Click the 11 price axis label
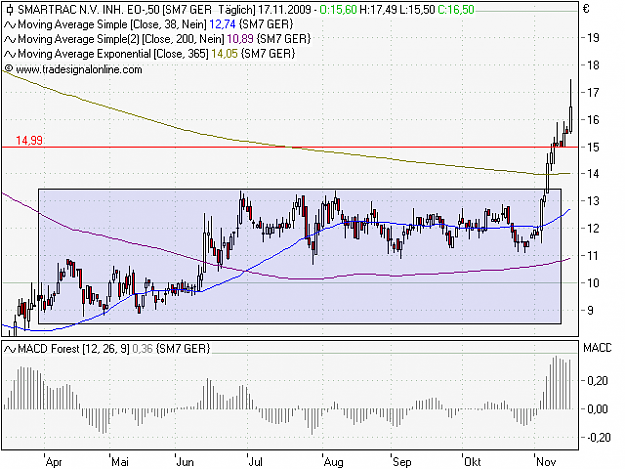Viewport: 625px width, 469px height. (x=594, y=255)
